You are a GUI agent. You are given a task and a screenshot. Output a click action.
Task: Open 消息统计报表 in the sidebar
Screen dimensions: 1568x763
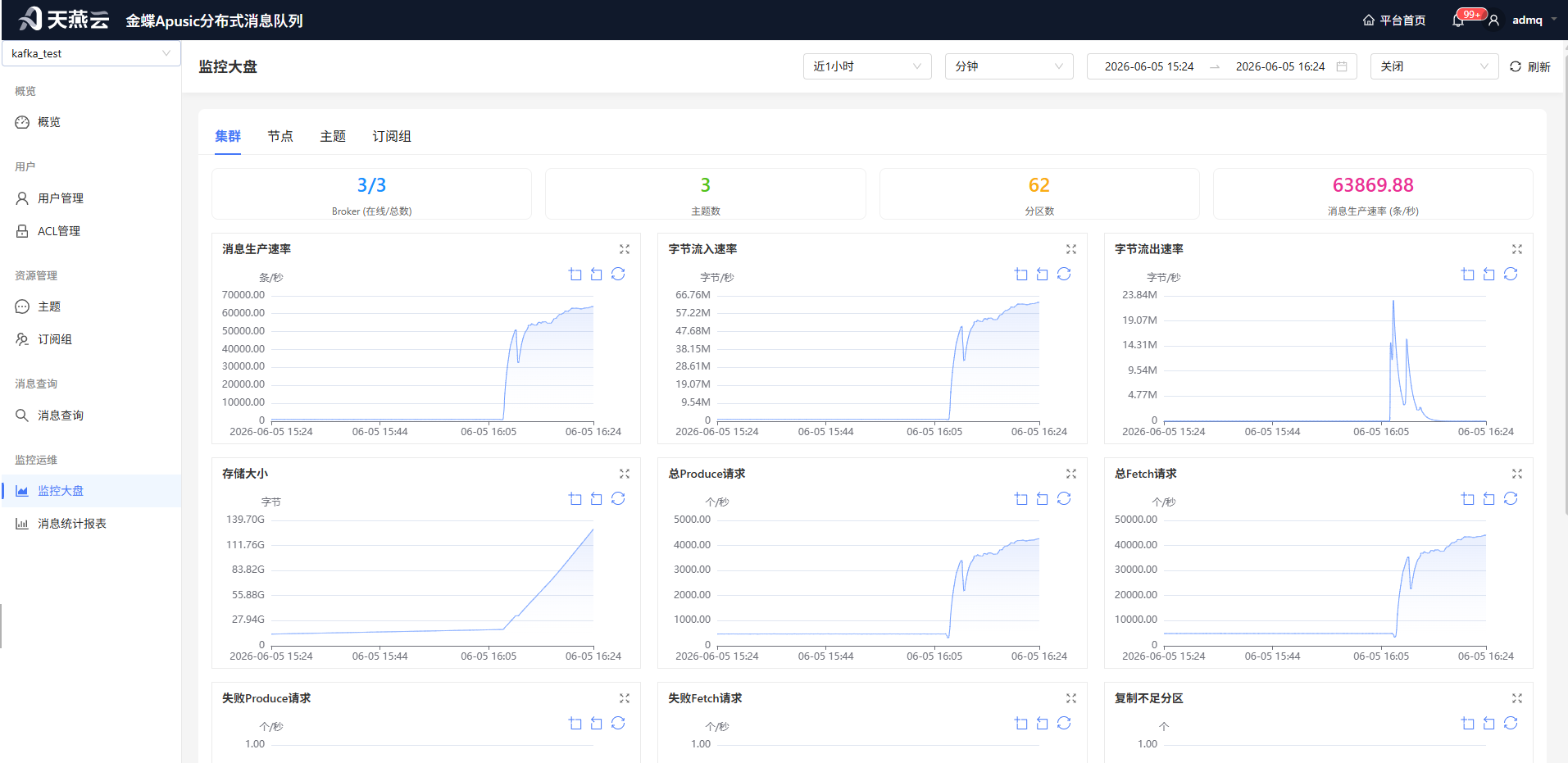(72, 524)
